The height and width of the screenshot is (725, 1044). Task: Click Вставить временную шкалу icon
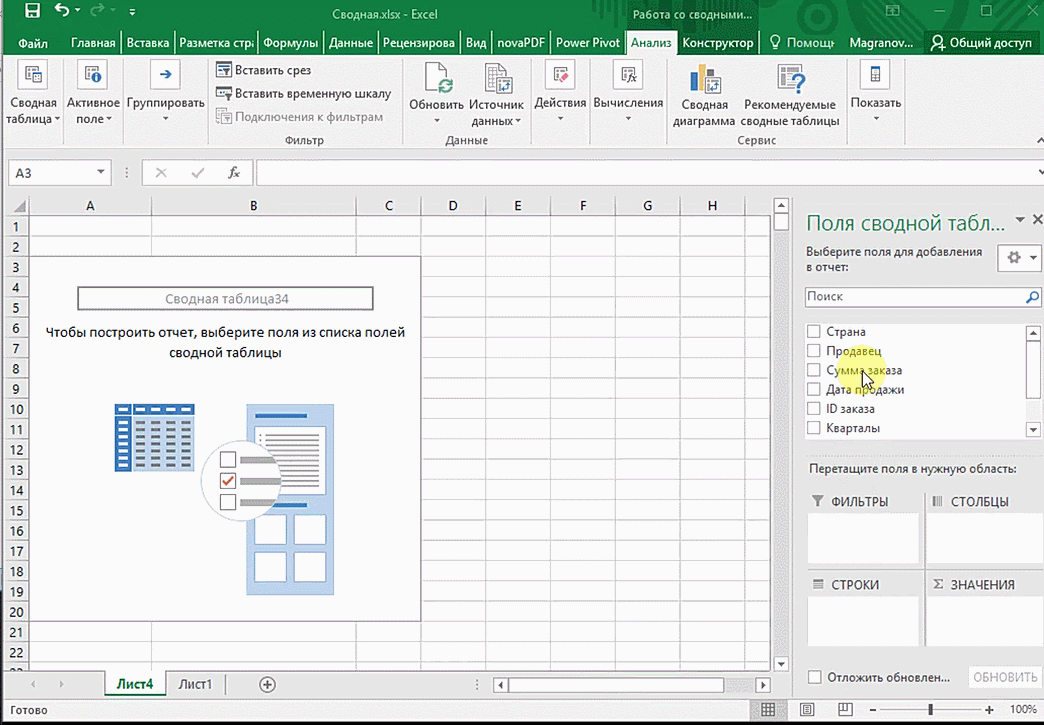coord(224,94)
